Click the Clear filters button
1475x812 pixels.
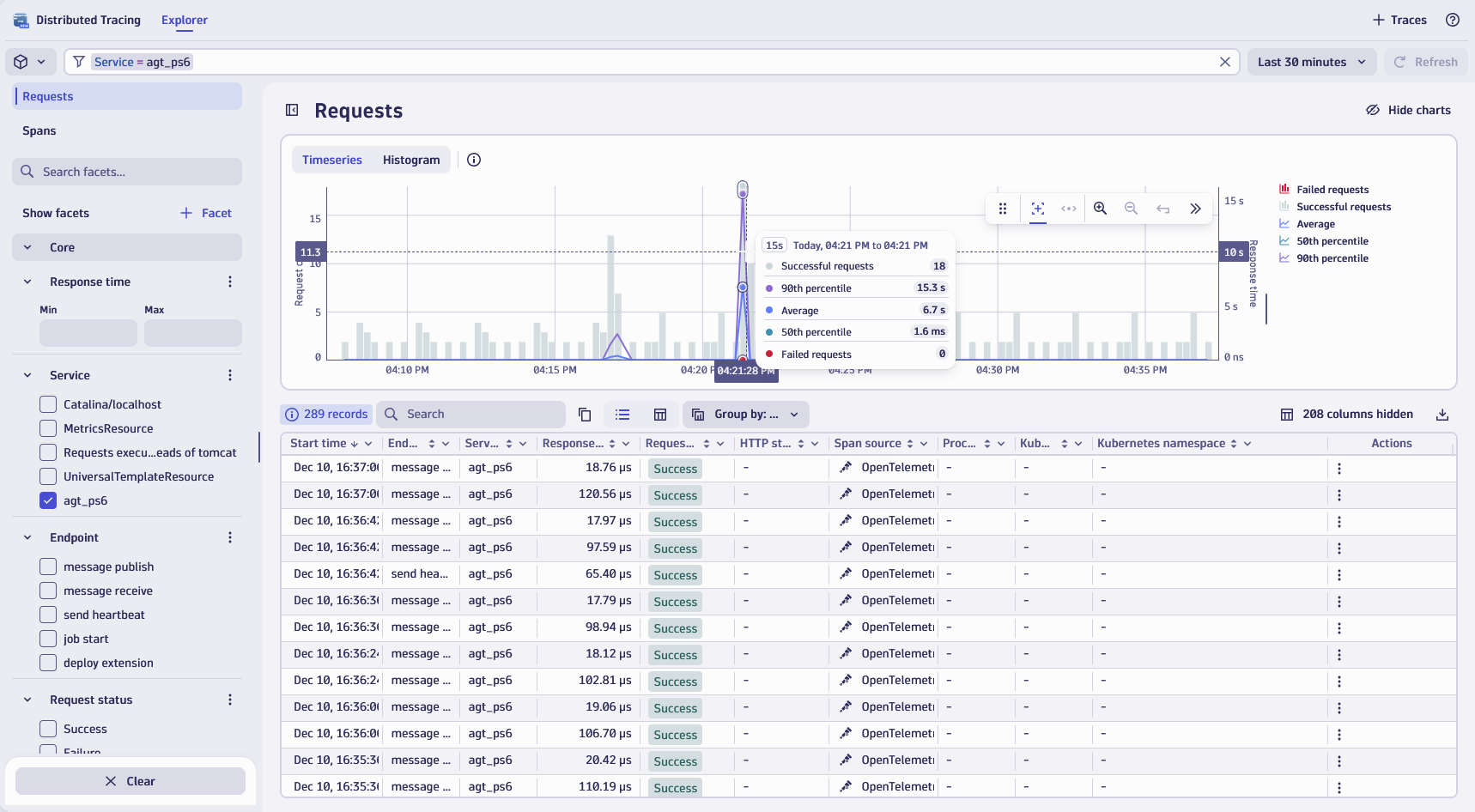[131, 781]
